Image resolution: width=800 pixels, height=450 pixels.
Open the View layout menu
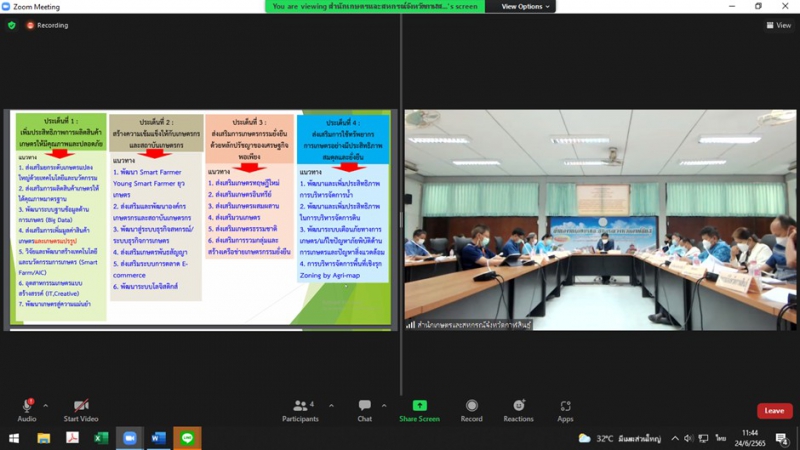coord(777,25)
